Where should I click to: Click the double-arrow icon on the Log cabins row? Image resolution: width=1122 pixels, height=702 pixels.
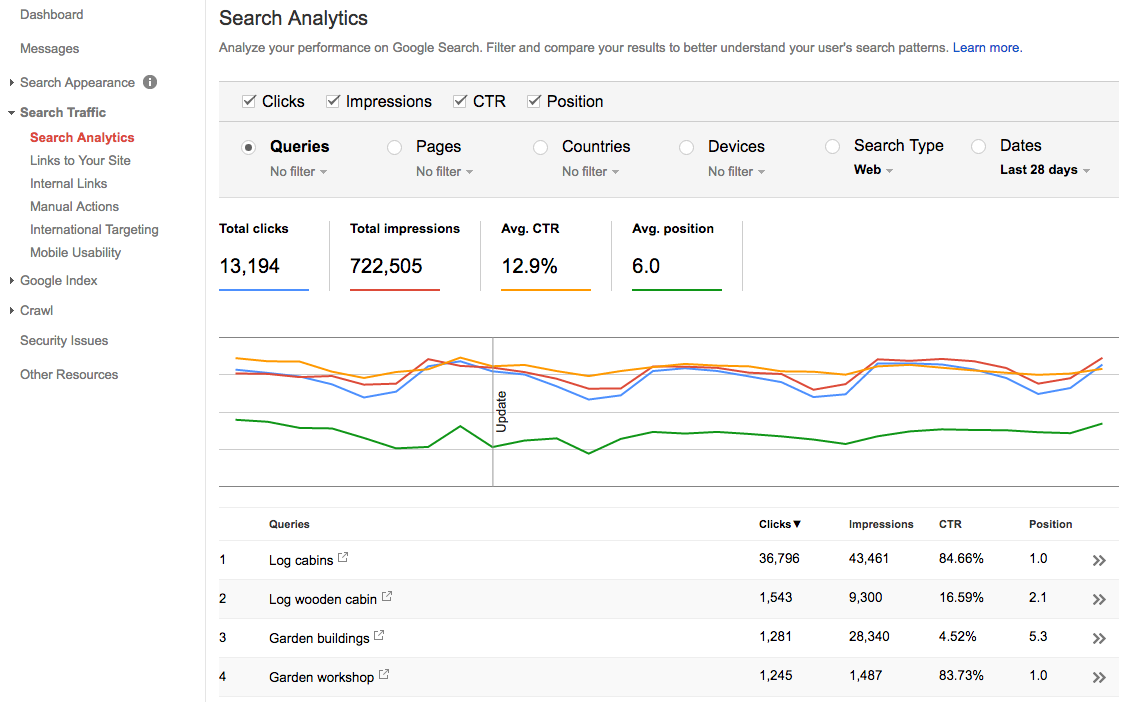coord(1099,560)
